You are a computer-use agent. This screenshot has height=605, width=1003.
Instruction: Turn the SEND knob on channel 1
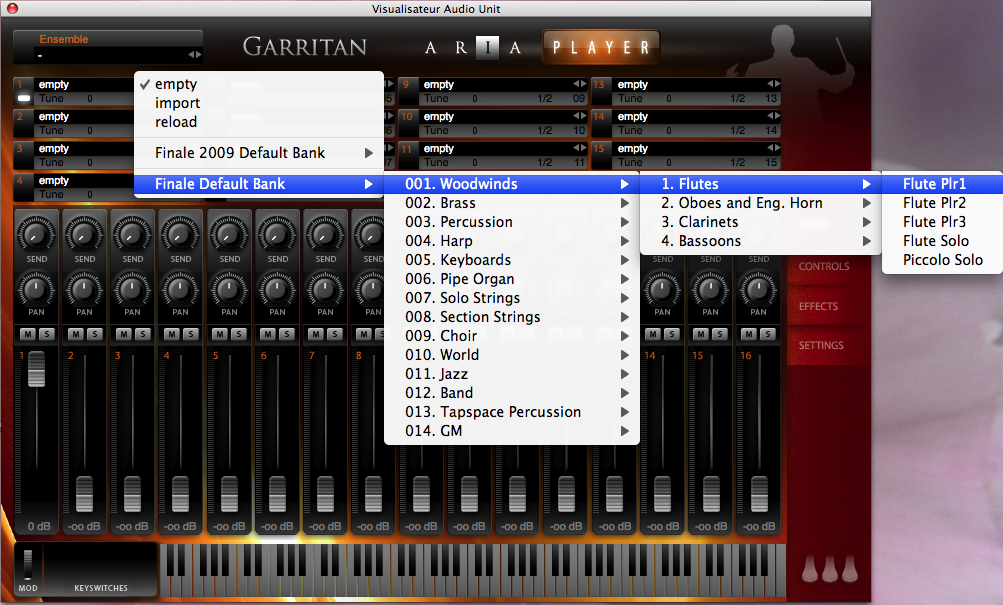pyautogui.click(x=36, y=235)
